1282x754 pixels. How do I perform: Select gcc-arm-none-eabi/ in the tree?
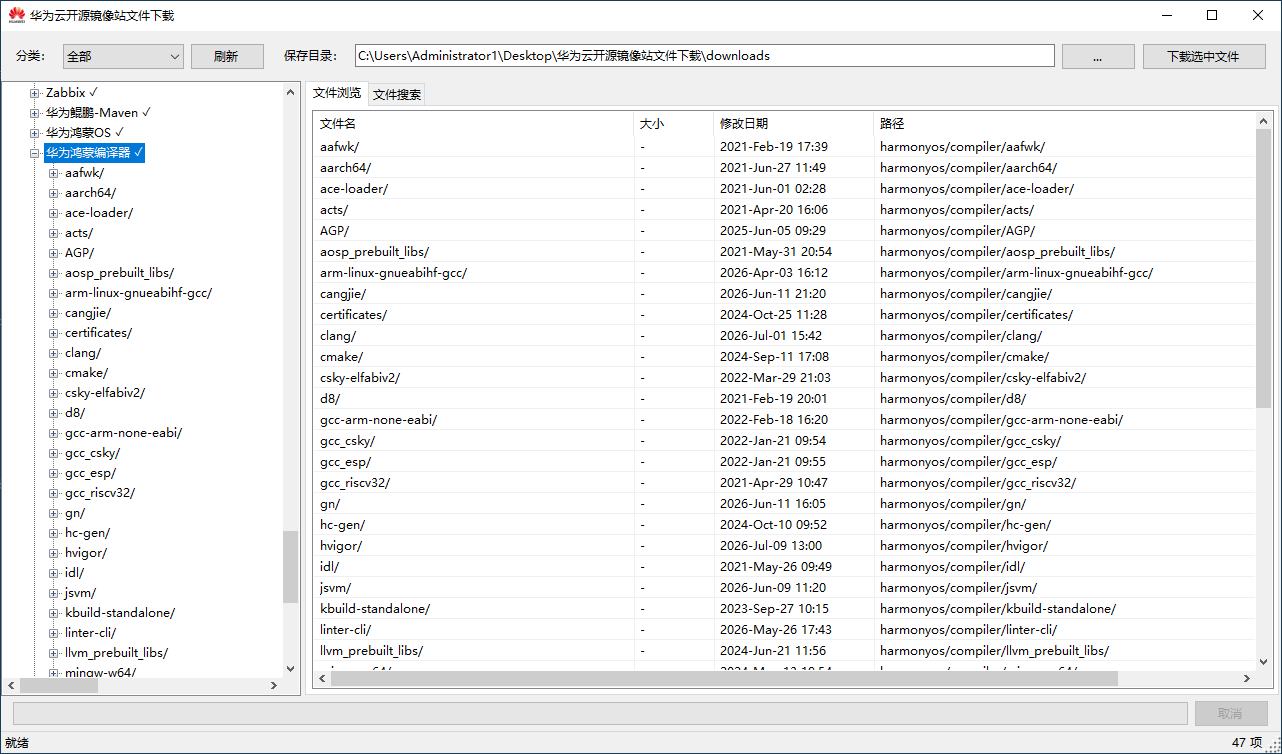click(123, 433)
